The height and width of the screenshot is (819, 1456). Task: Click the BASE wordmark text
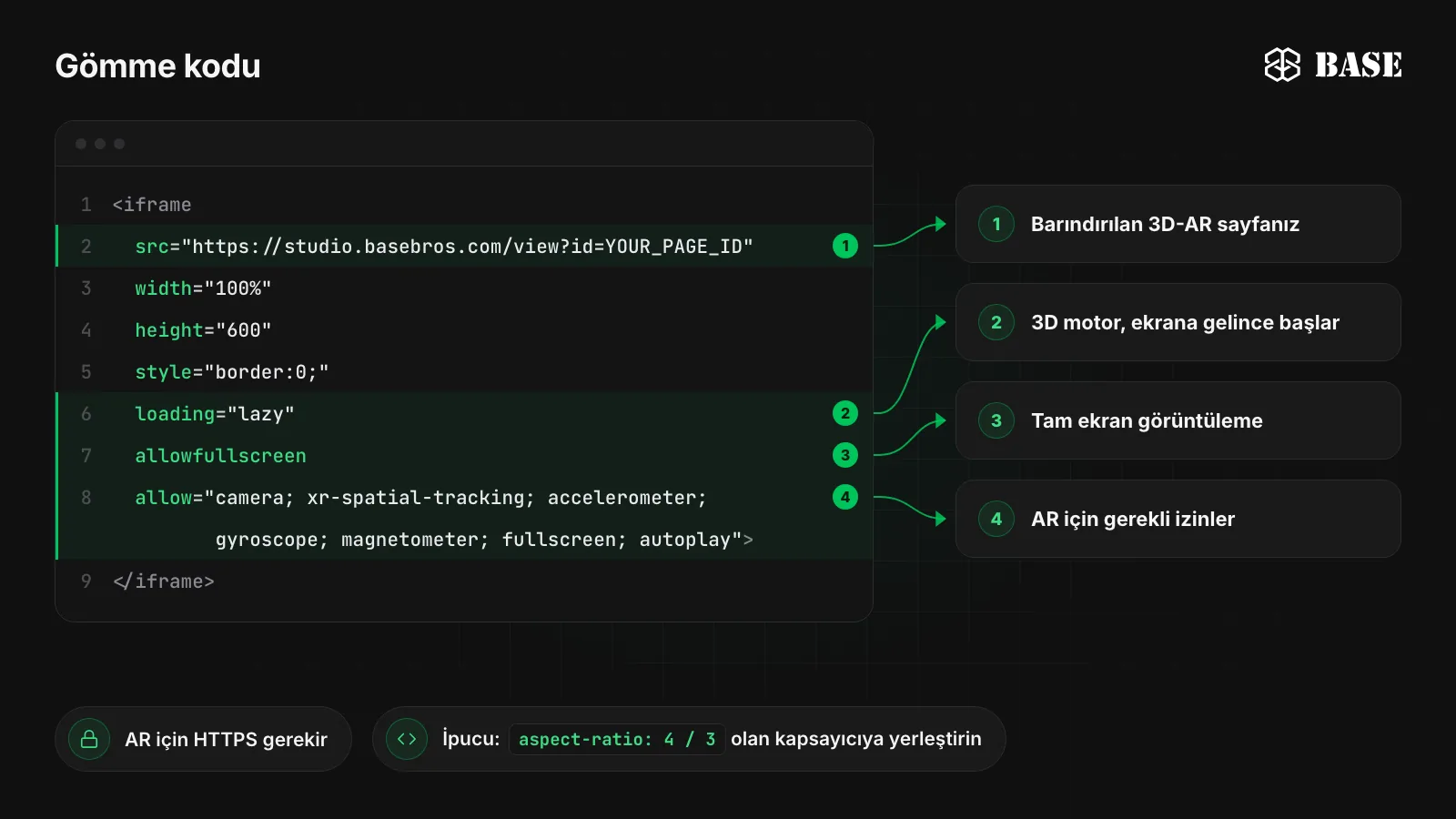[x=1358, y=65]
